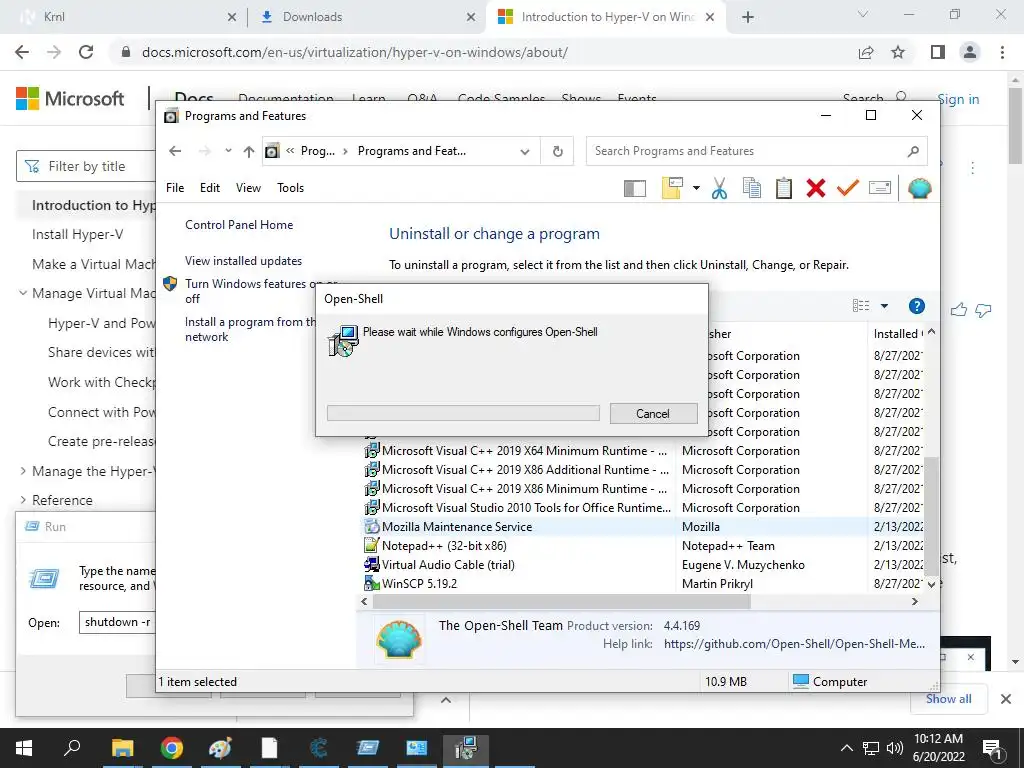Open Classic Explorer settings shell icon

click(x=920, y=188)
